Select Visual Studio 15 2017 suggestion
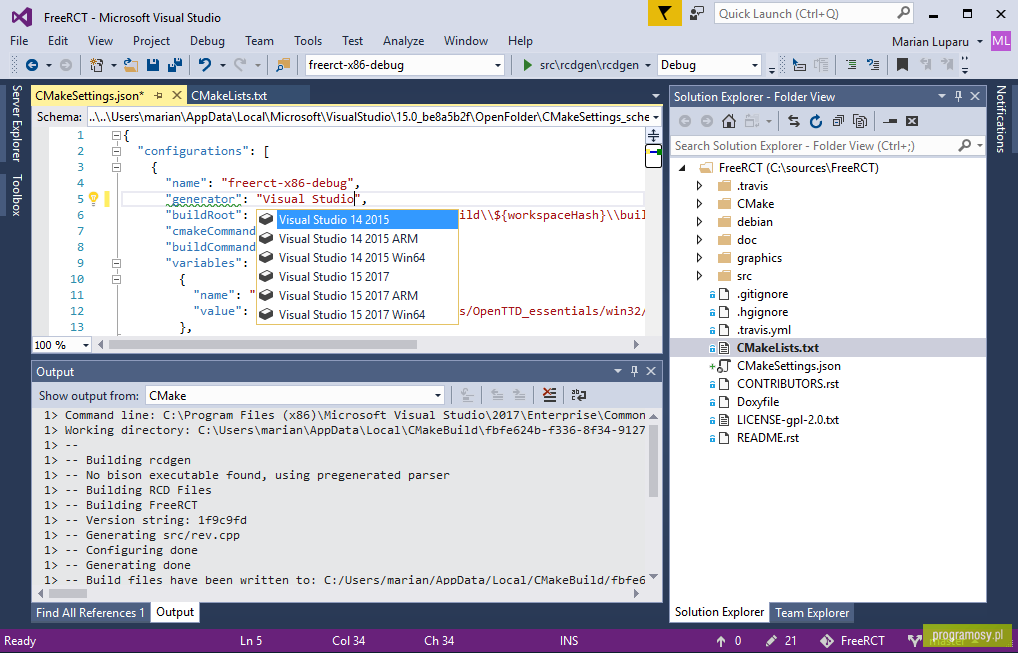 click(x=357, y=277)
